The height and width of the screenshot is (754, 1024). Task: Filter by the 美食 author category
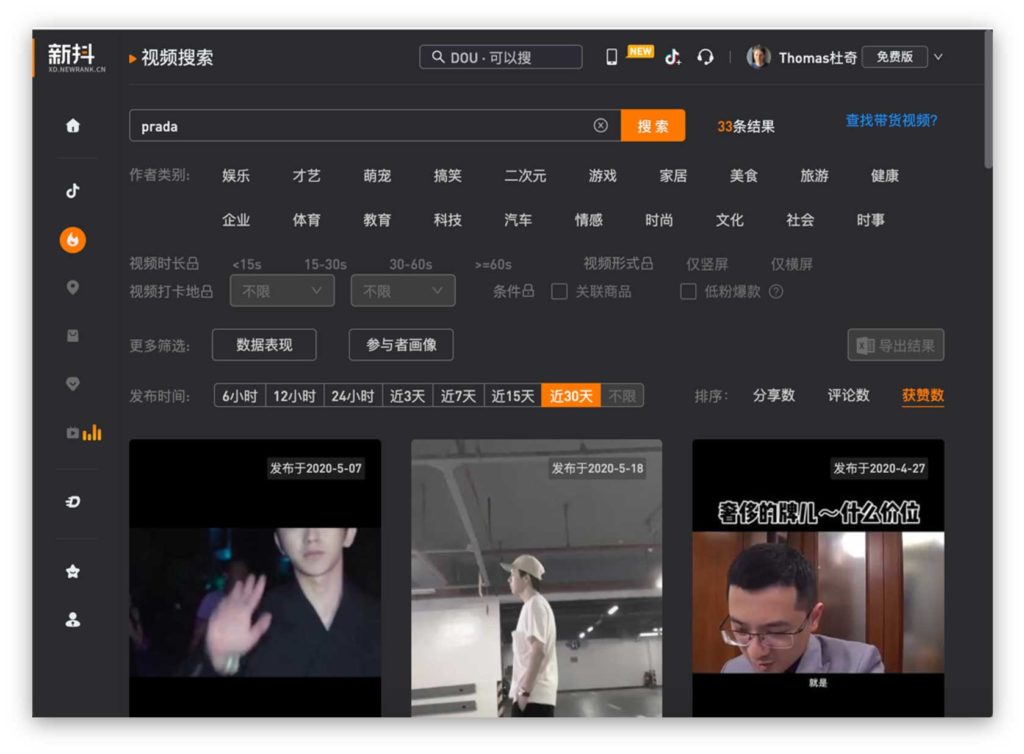[744, 176]
